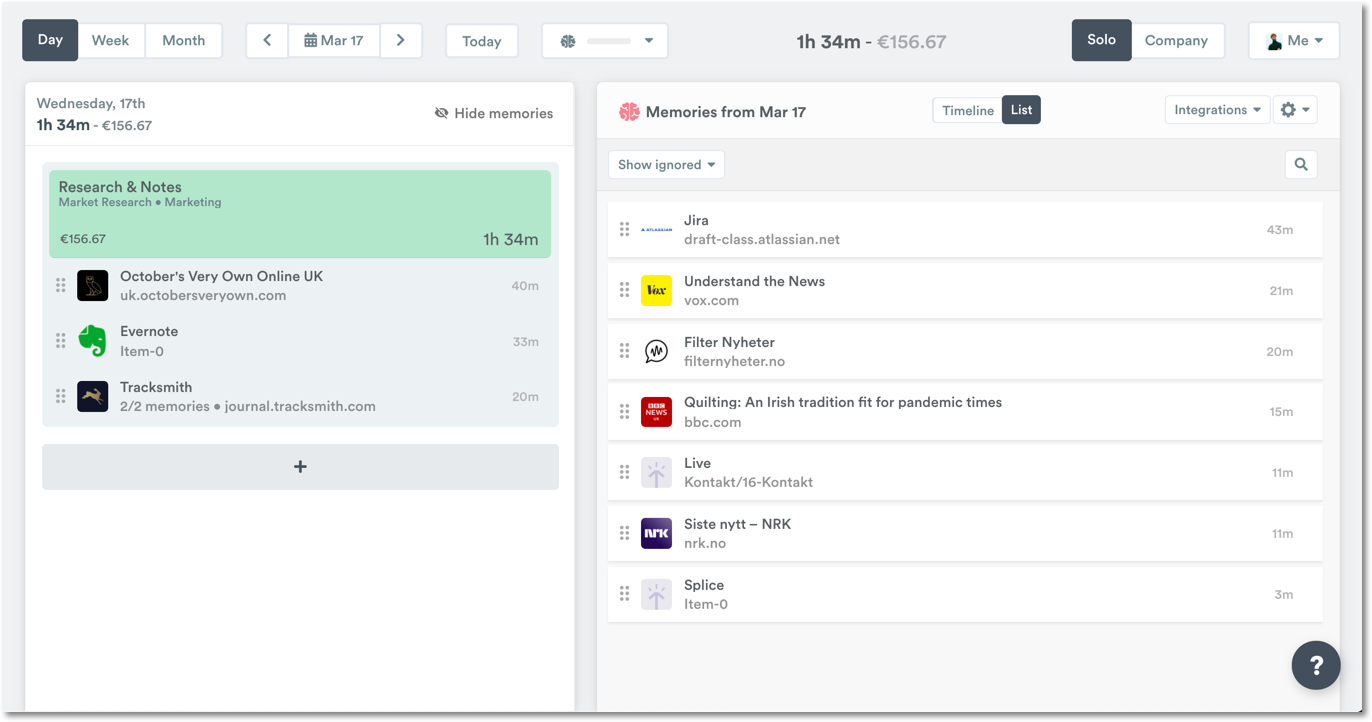
Task: Grab the drag handle on Jira row
Action: pyautogui.click(x=624, y=229)
